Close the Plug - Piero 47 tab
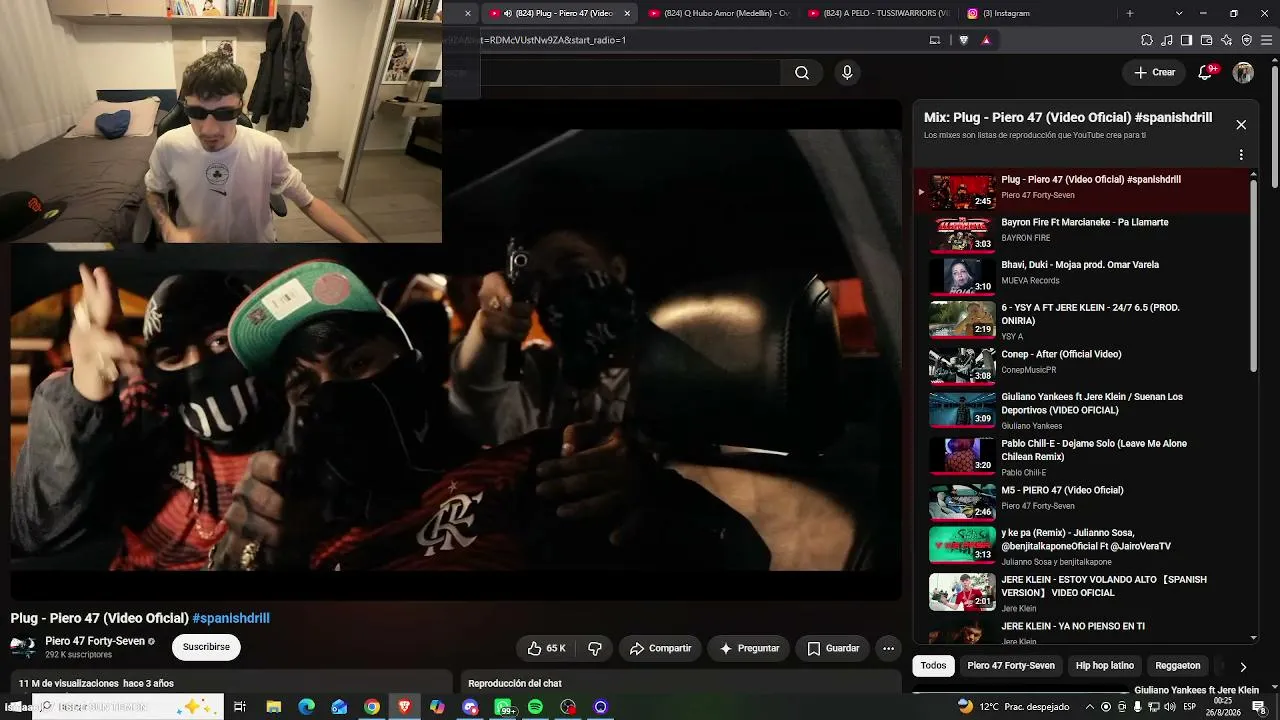 click(627, 13)
